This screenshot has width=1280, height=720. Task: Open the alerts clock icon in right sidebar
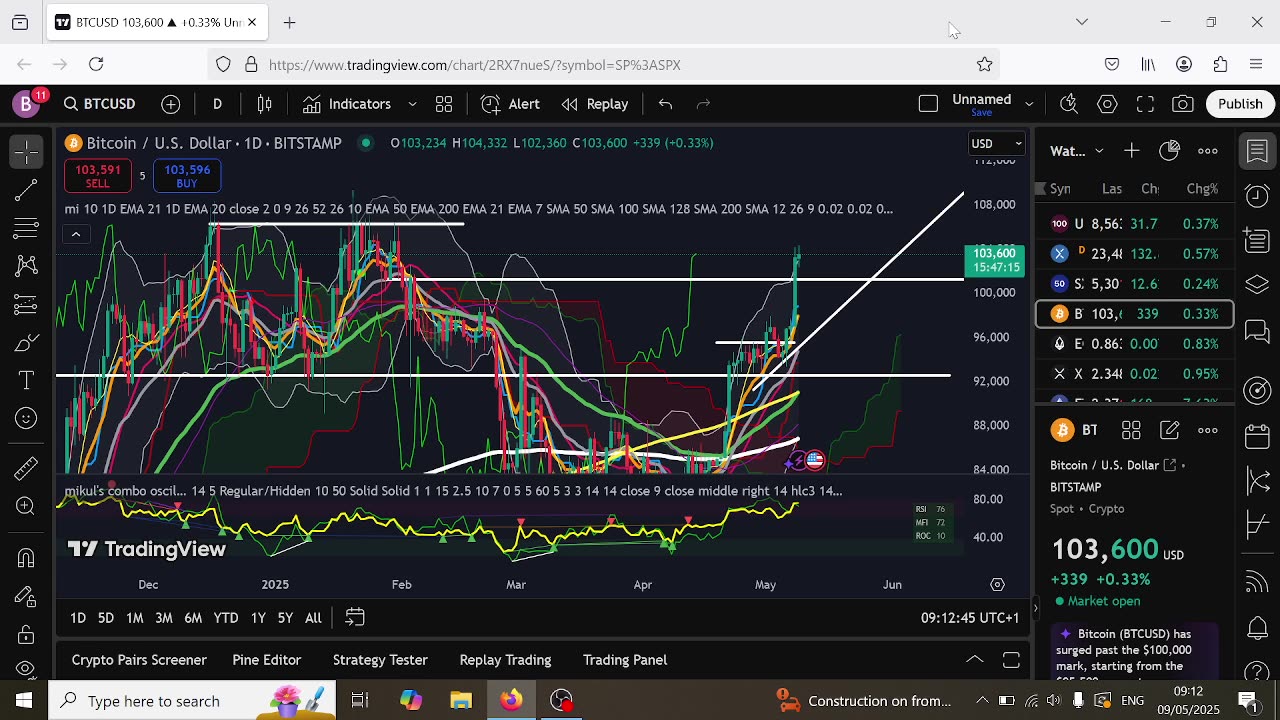click(x=1257, y=195)
